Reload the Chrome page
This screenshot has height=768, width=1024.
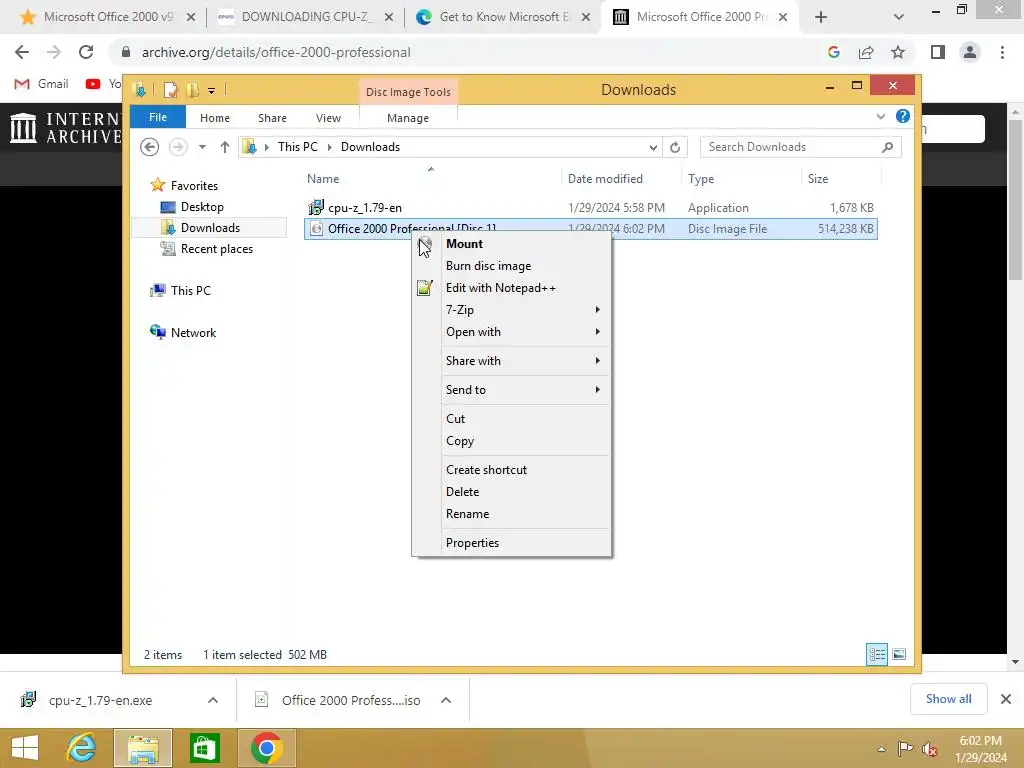point(86,52)
